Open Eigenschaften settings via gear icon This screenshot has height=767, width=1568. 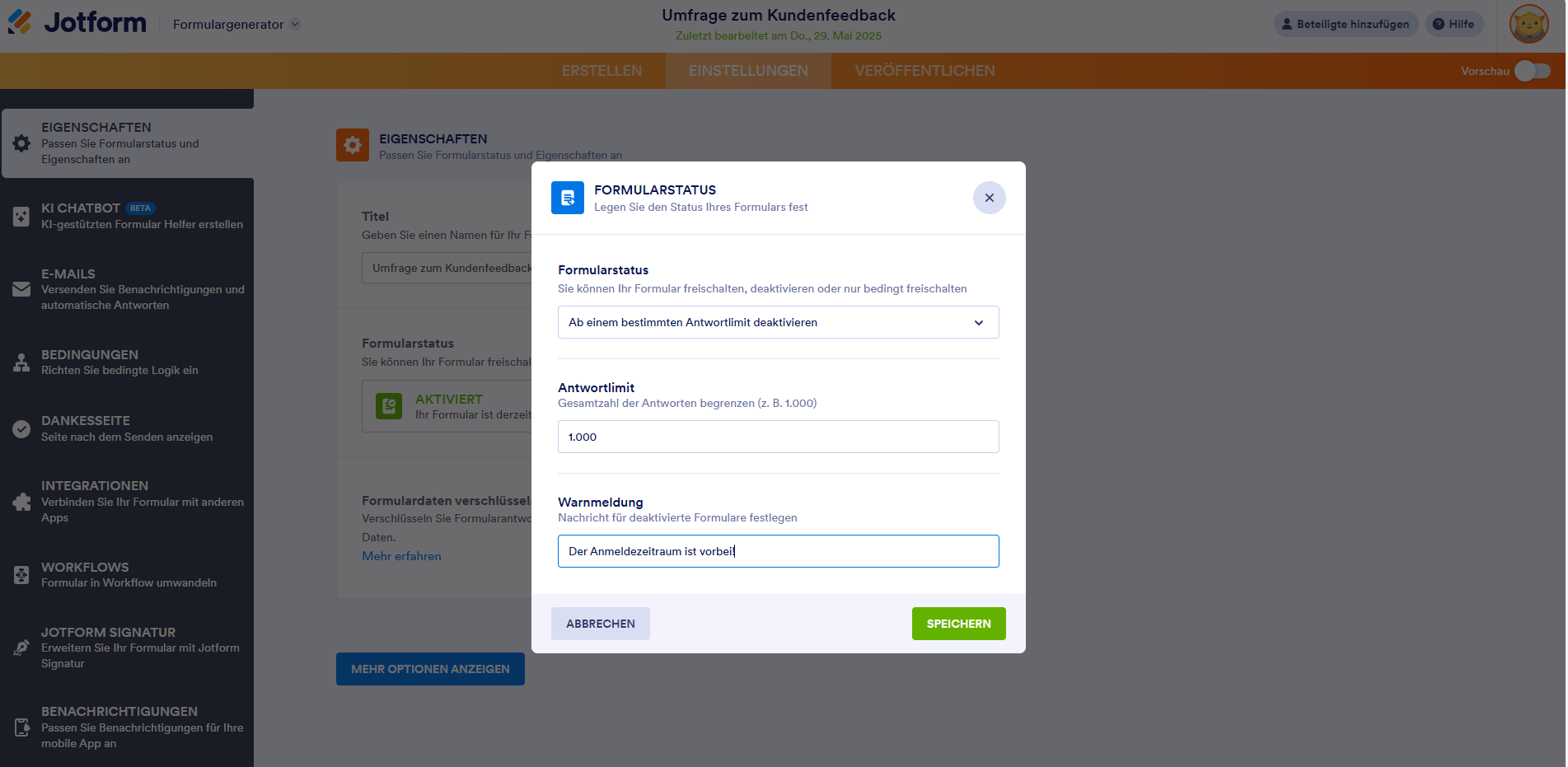coord(21,143)
